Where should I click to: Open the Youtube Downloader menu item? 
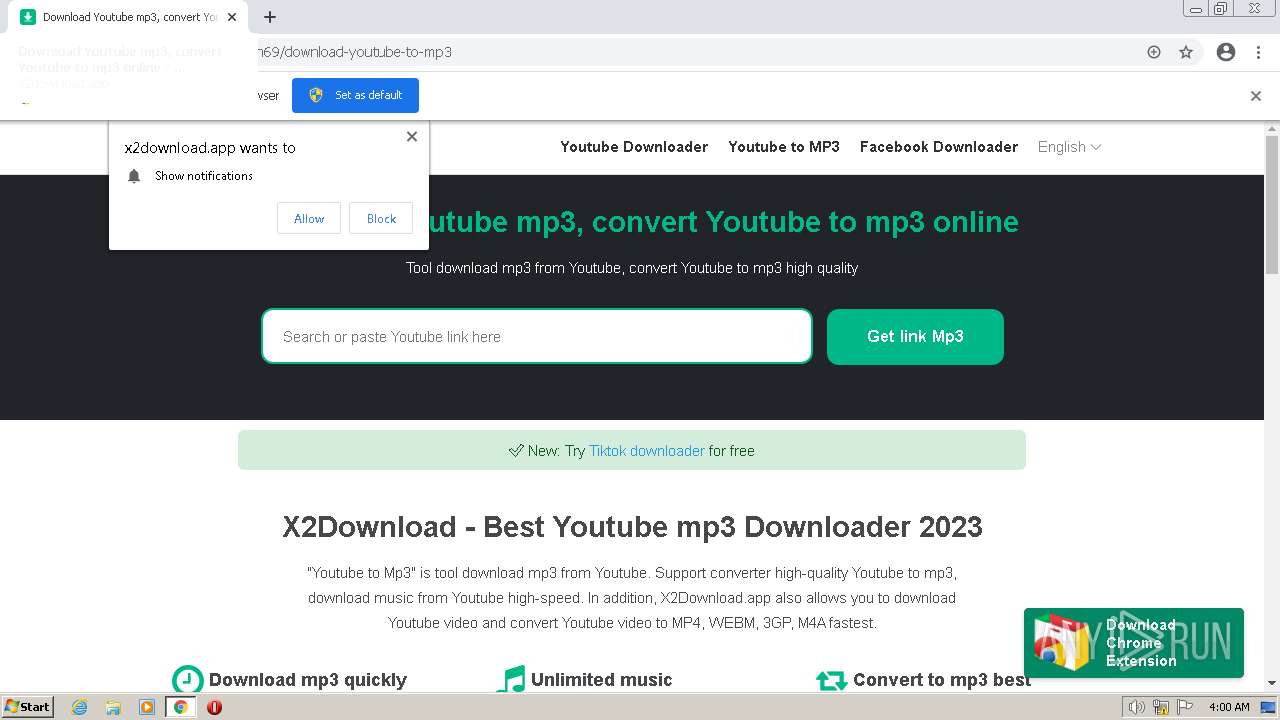(x=634, y=147)
